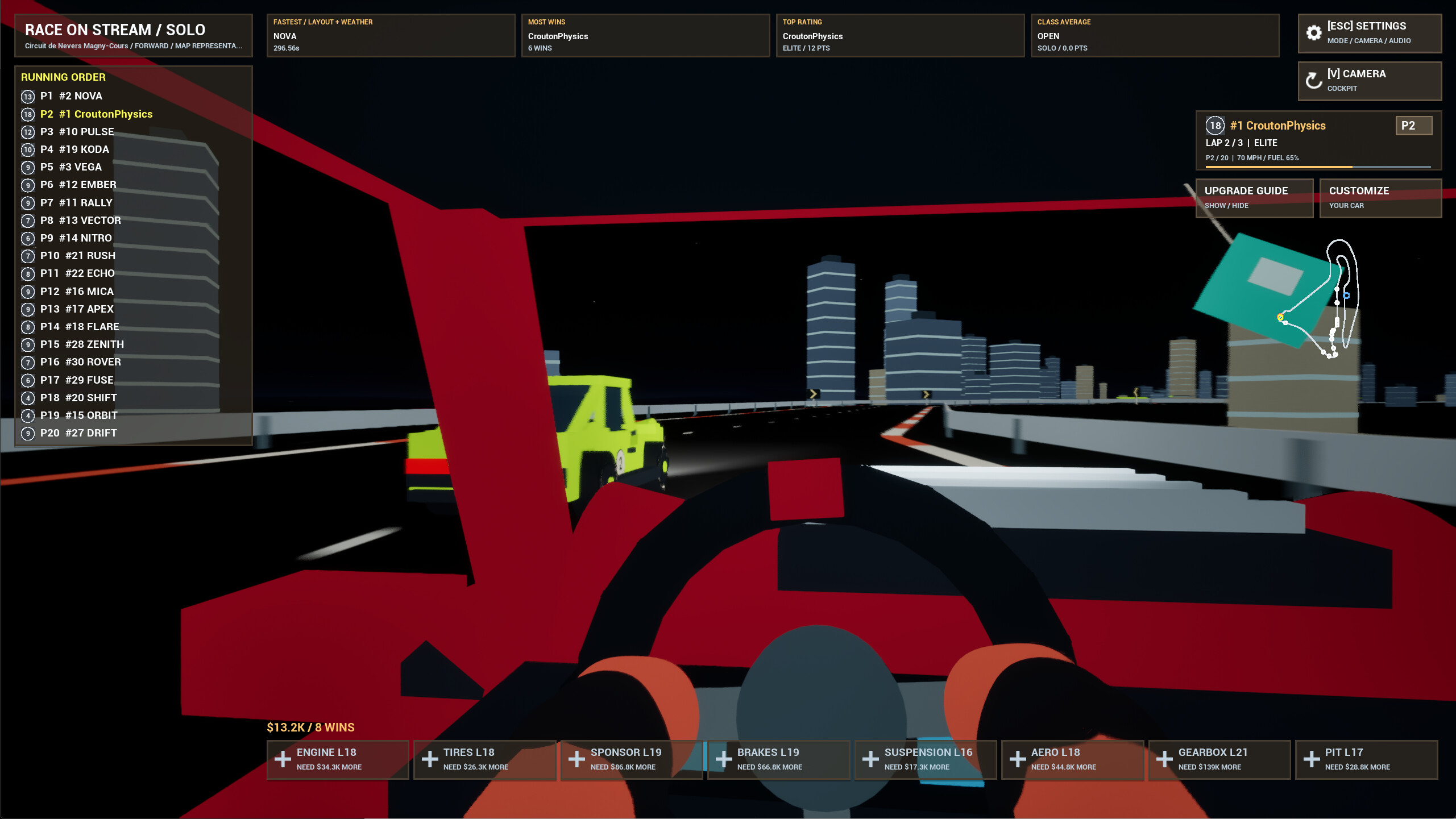The width and height of the screenshot is (1456, 819).
Task: Select P2 #1 CroutonPhysics in running order
Action: (x=133, y=114)
